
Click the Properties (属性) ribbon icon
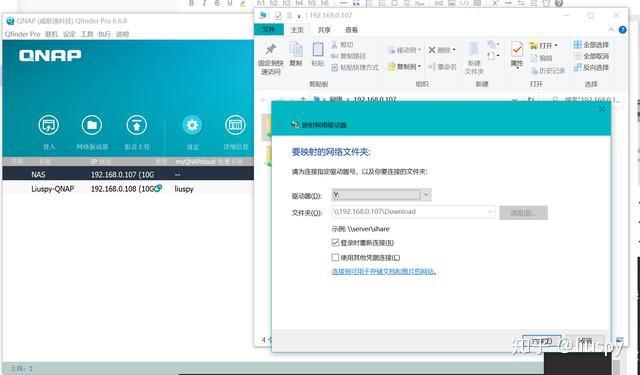[x=517, y=54]
